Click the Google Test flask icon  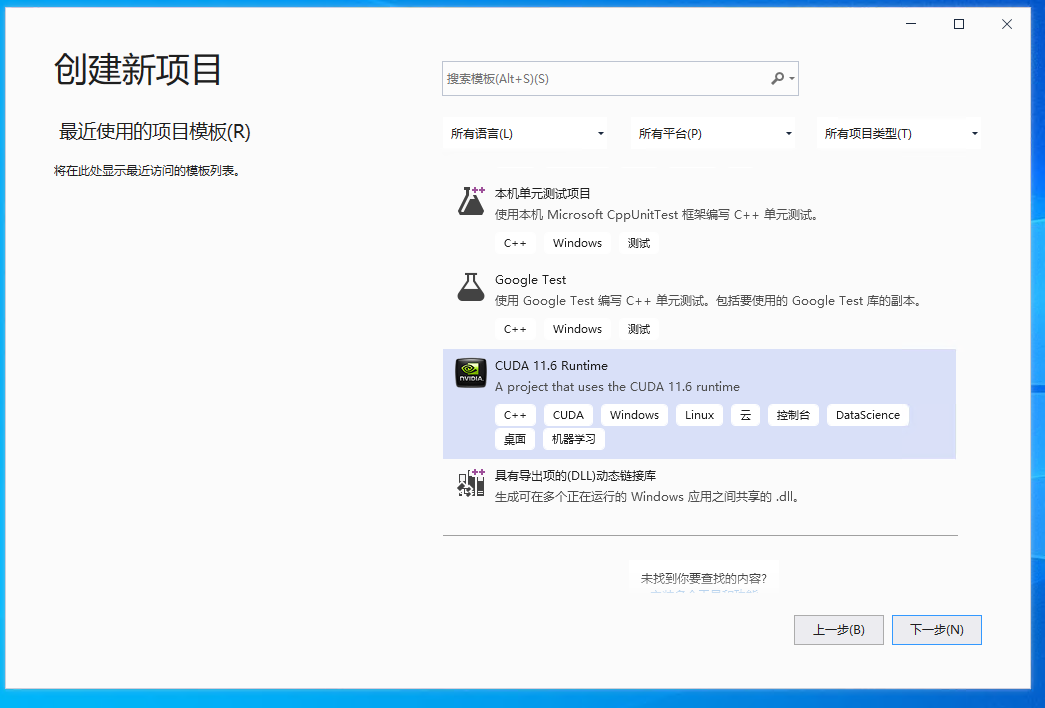coord(471,287)
